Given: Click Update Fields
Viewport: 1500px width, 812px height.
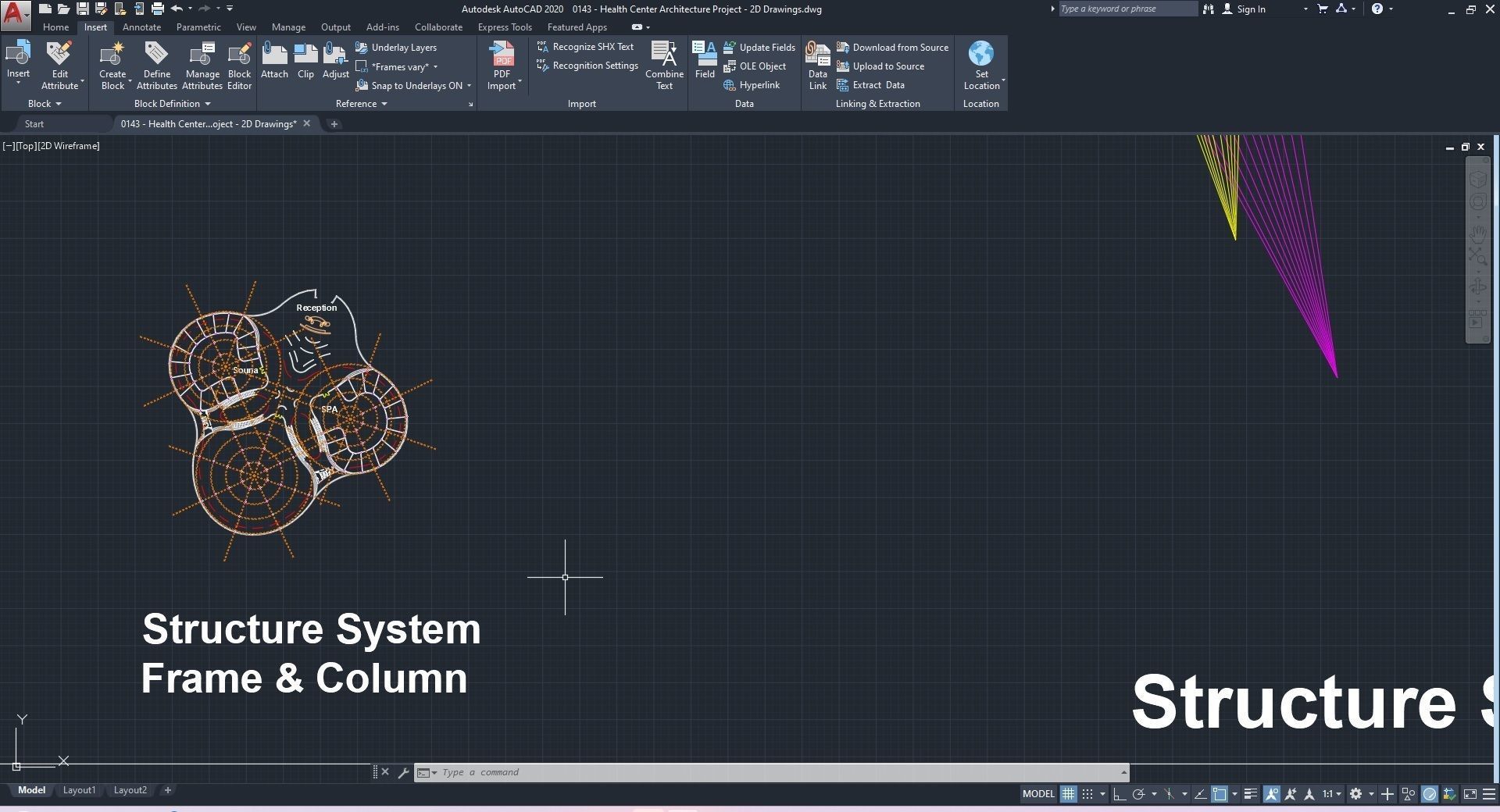Looking at the screenshot, I should pos(759,48).
